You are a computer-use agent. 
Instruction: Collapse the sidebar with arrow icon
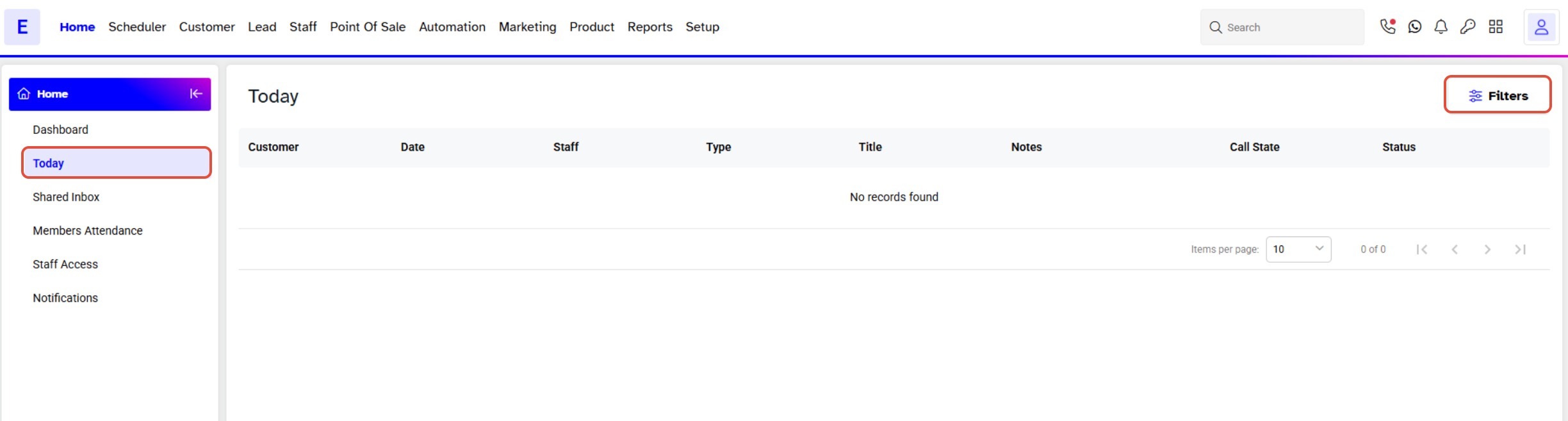click(196, 94)
